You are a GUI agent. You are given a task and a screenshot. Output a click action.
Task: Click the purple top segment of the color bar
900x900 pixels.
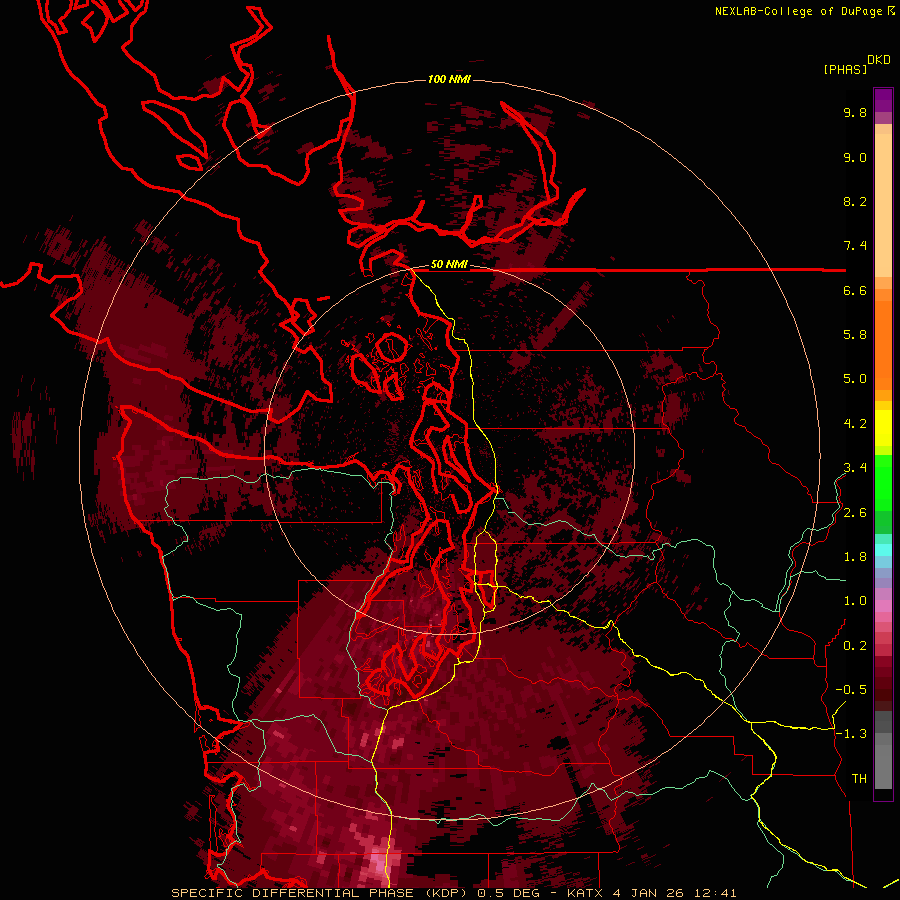coord(883,100)
